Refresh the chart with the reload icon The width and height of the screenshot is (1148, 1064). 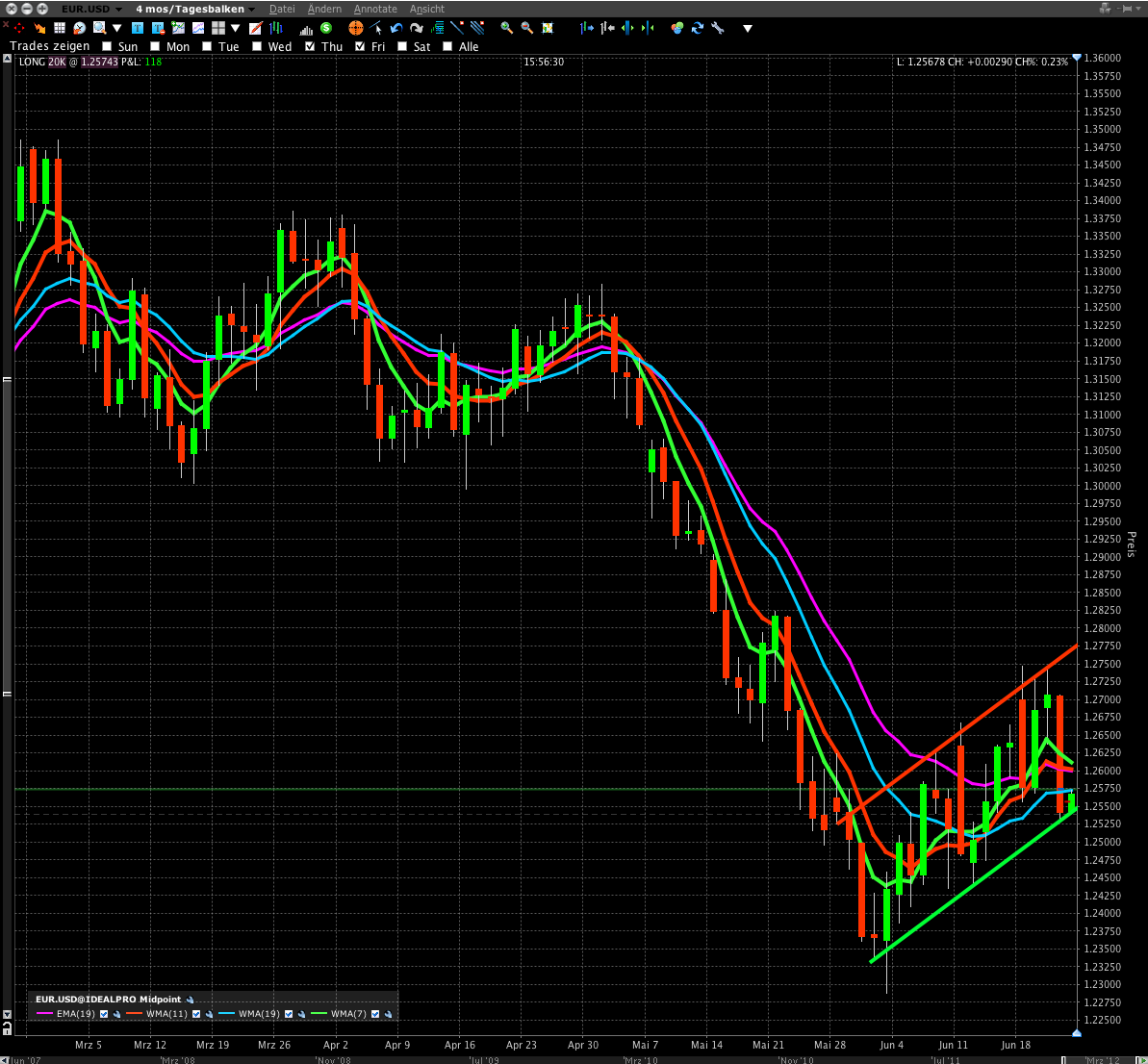coord(697,28)
